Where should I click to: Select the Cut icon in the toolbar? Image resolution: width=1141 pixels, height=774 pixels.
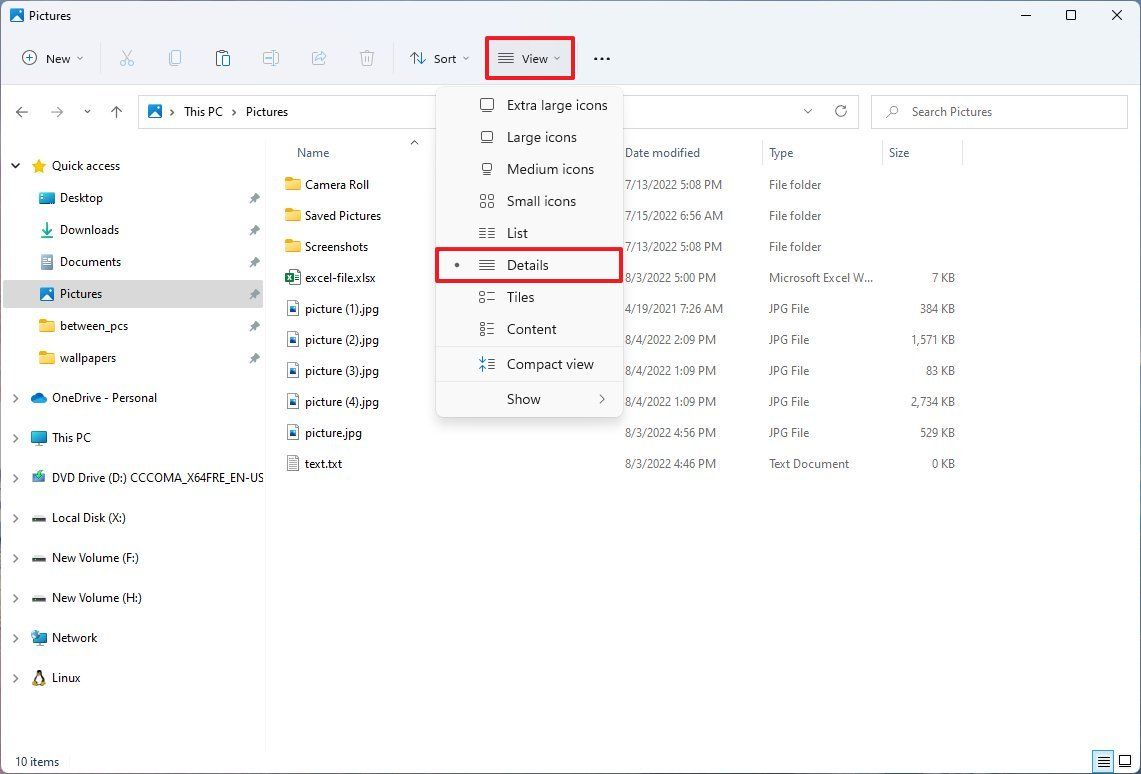tap(127, 58)
